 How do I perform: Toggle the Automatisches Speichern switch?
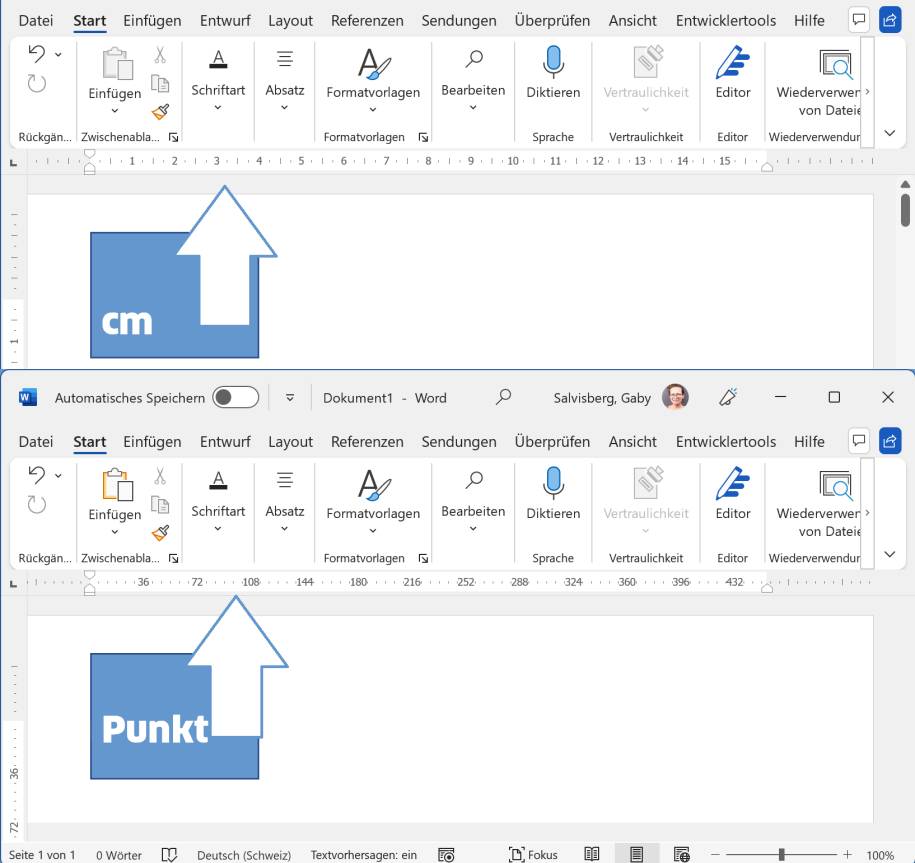[236, 397]
